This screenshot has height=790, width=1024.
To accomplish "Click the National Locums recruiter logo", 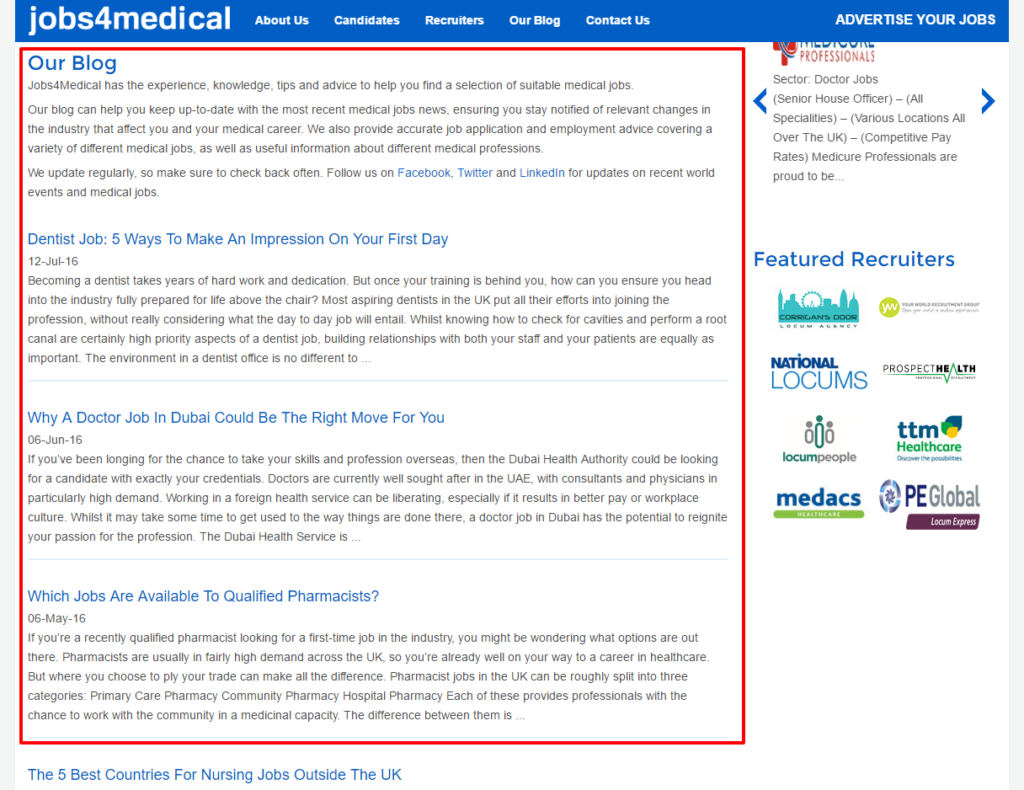I will pos(818,371).
